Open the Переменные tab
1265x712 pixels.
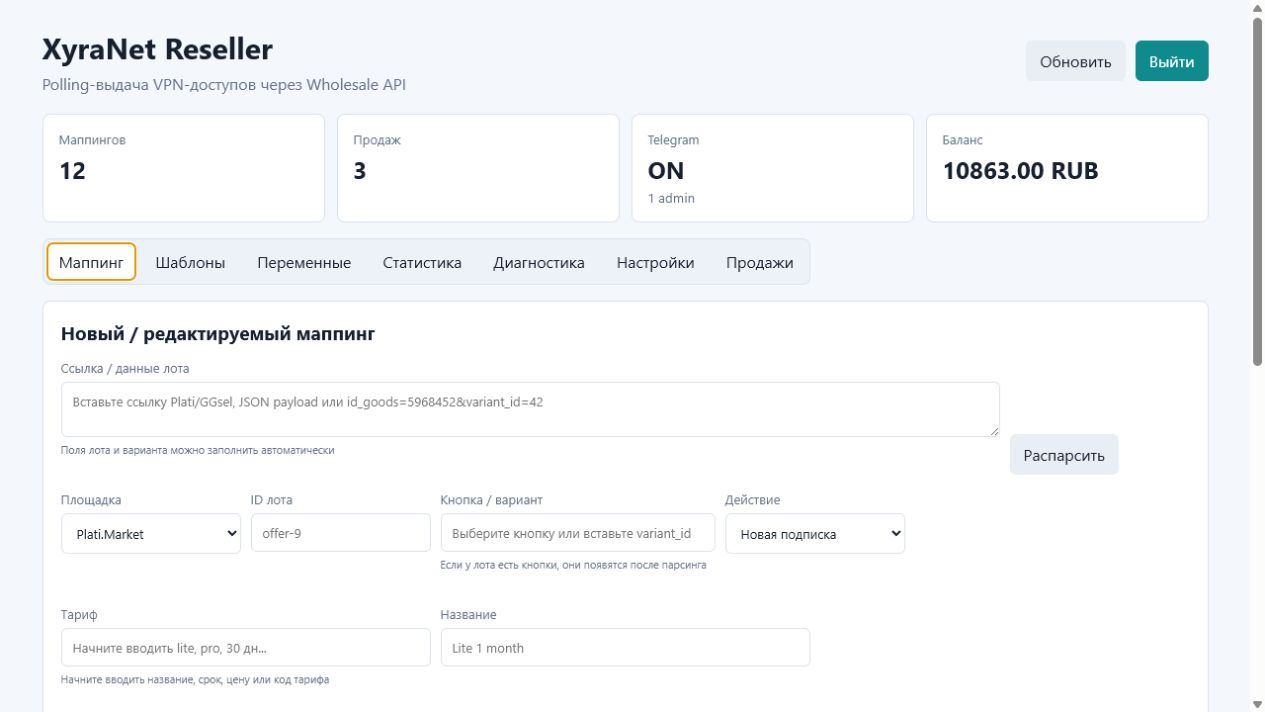click(304, 263)
